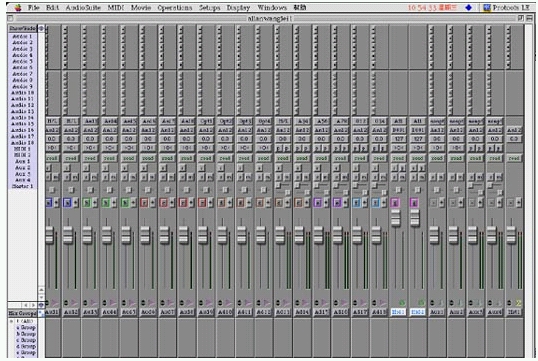Click the Protools LE application icon

click(x=487, y=8)
